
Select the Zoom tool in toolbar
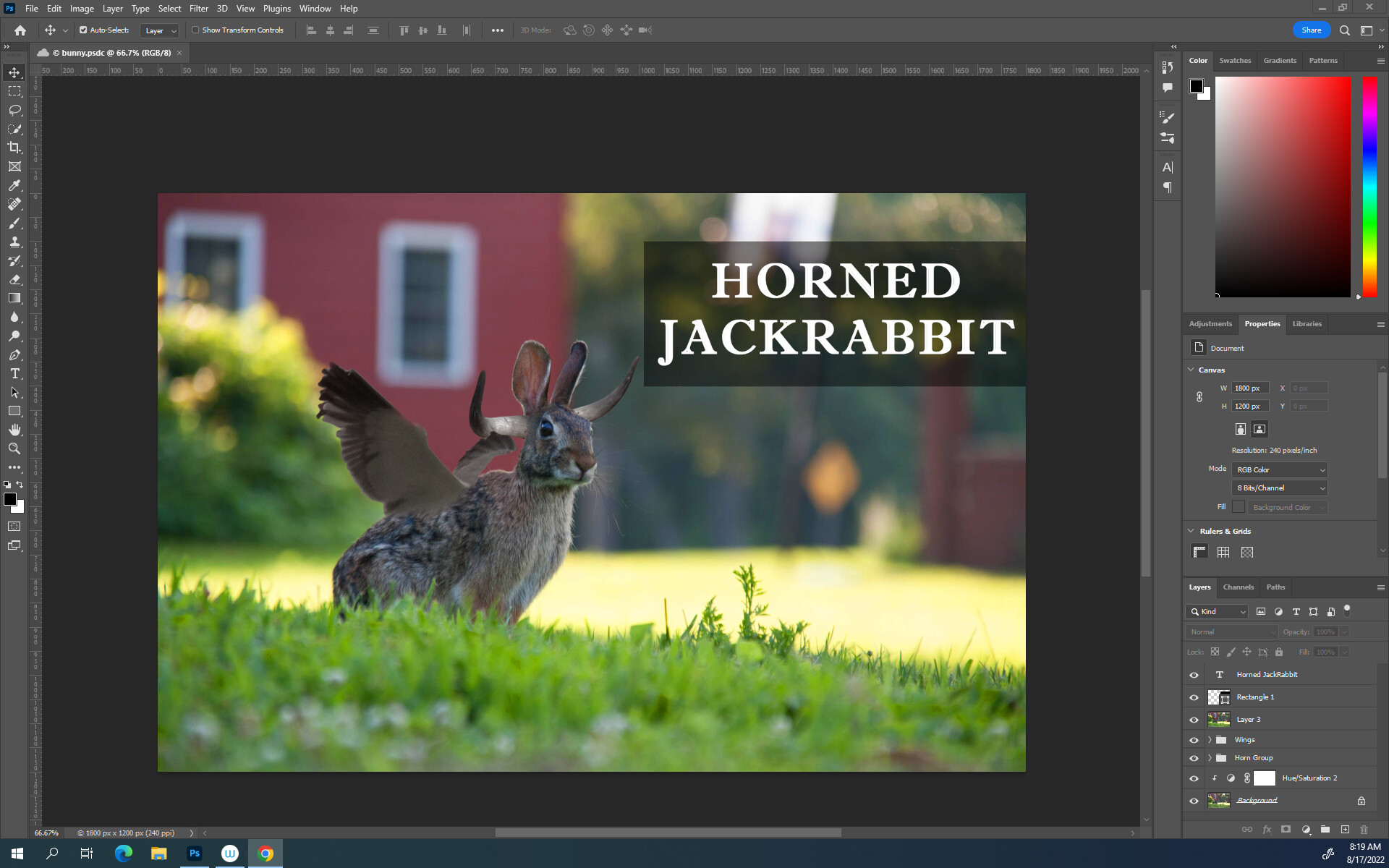(14, 448)
